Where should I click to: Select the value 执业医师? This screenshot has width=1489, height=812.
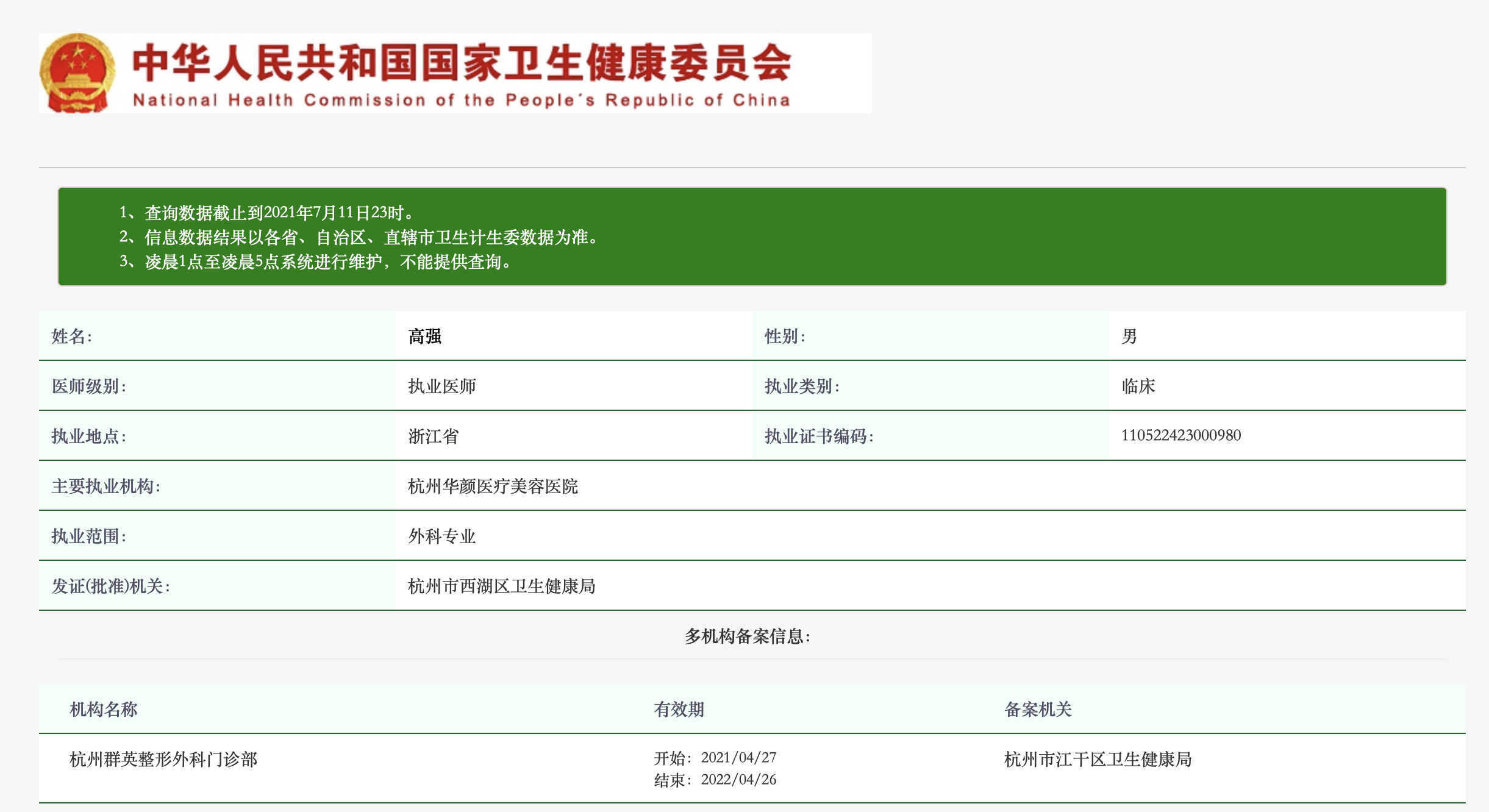(x=442, y=386)
